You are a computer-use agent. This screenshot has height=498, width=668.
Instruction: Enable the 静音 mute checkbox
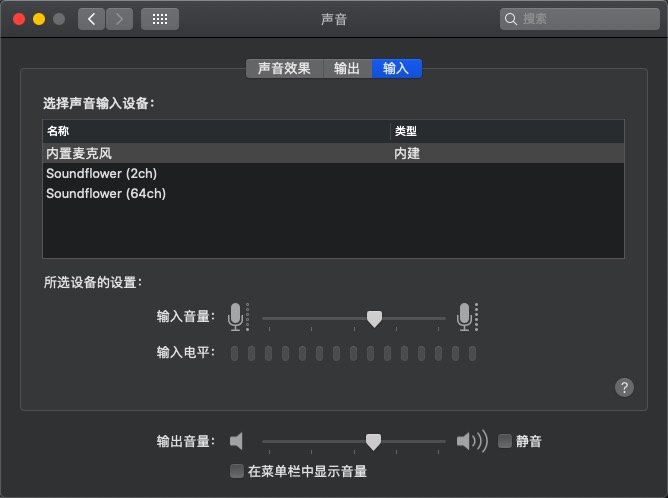click(505, 441)
